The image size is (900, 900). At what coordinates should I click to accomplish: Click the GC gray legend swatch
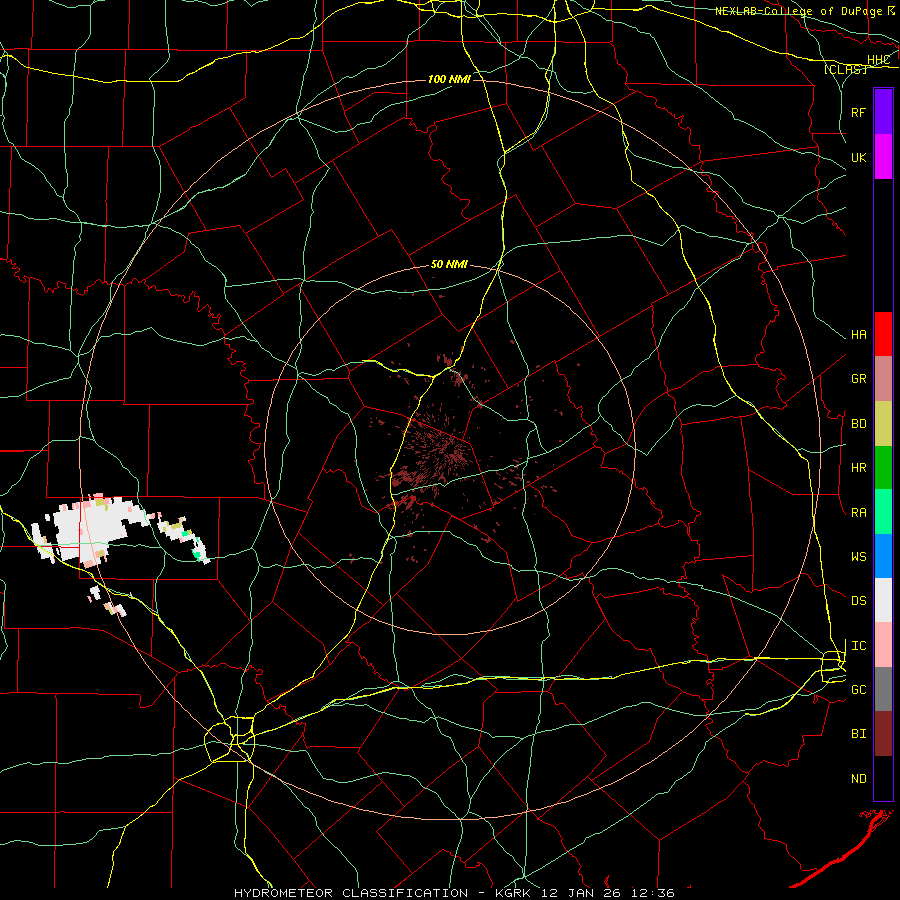click(x=883, y=689)
